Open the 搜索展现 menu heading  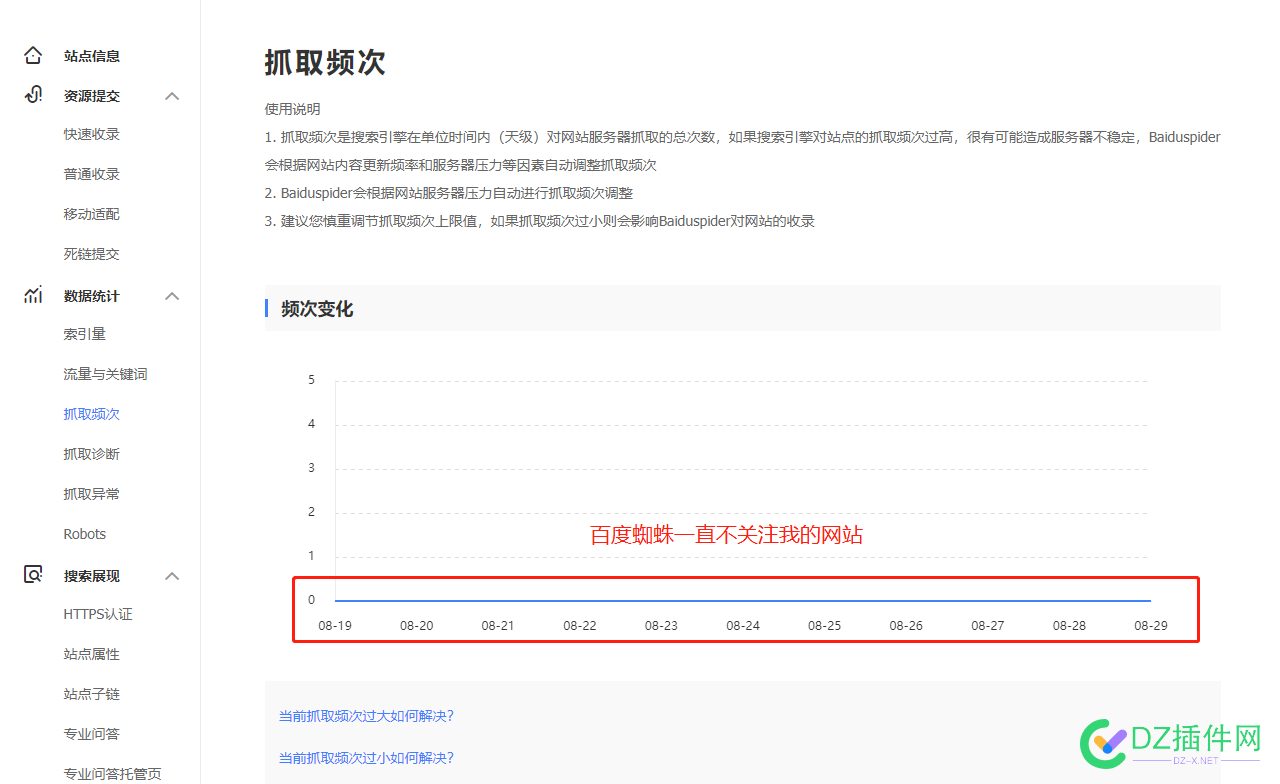coord(92,576)
